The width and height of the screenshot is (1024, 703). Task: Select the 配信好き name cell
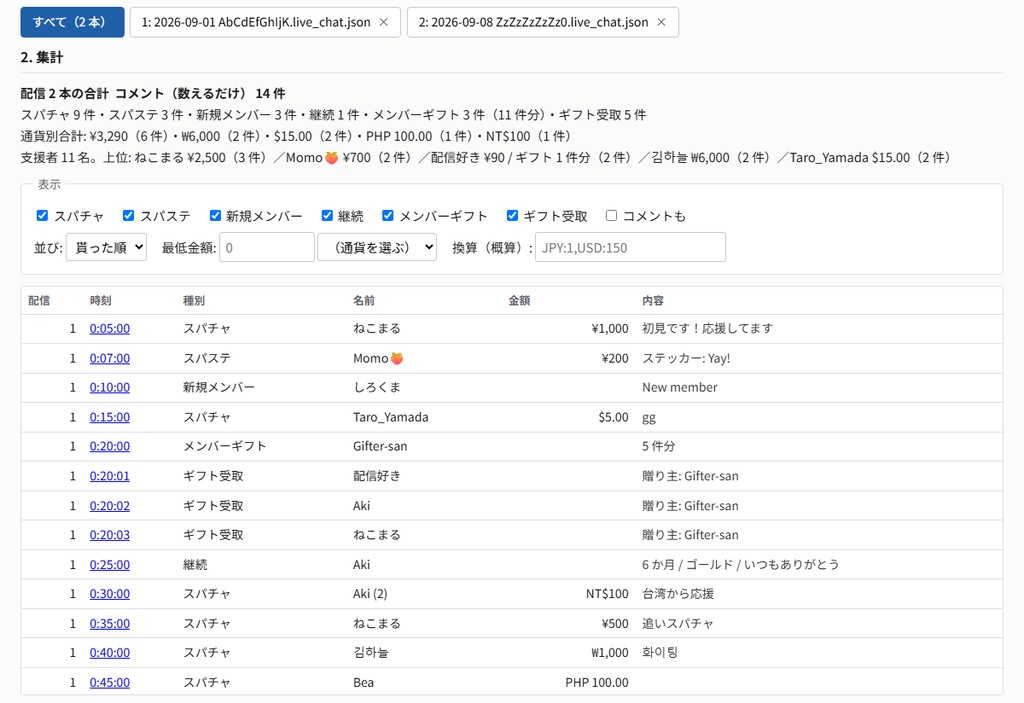tap(377, 476)
